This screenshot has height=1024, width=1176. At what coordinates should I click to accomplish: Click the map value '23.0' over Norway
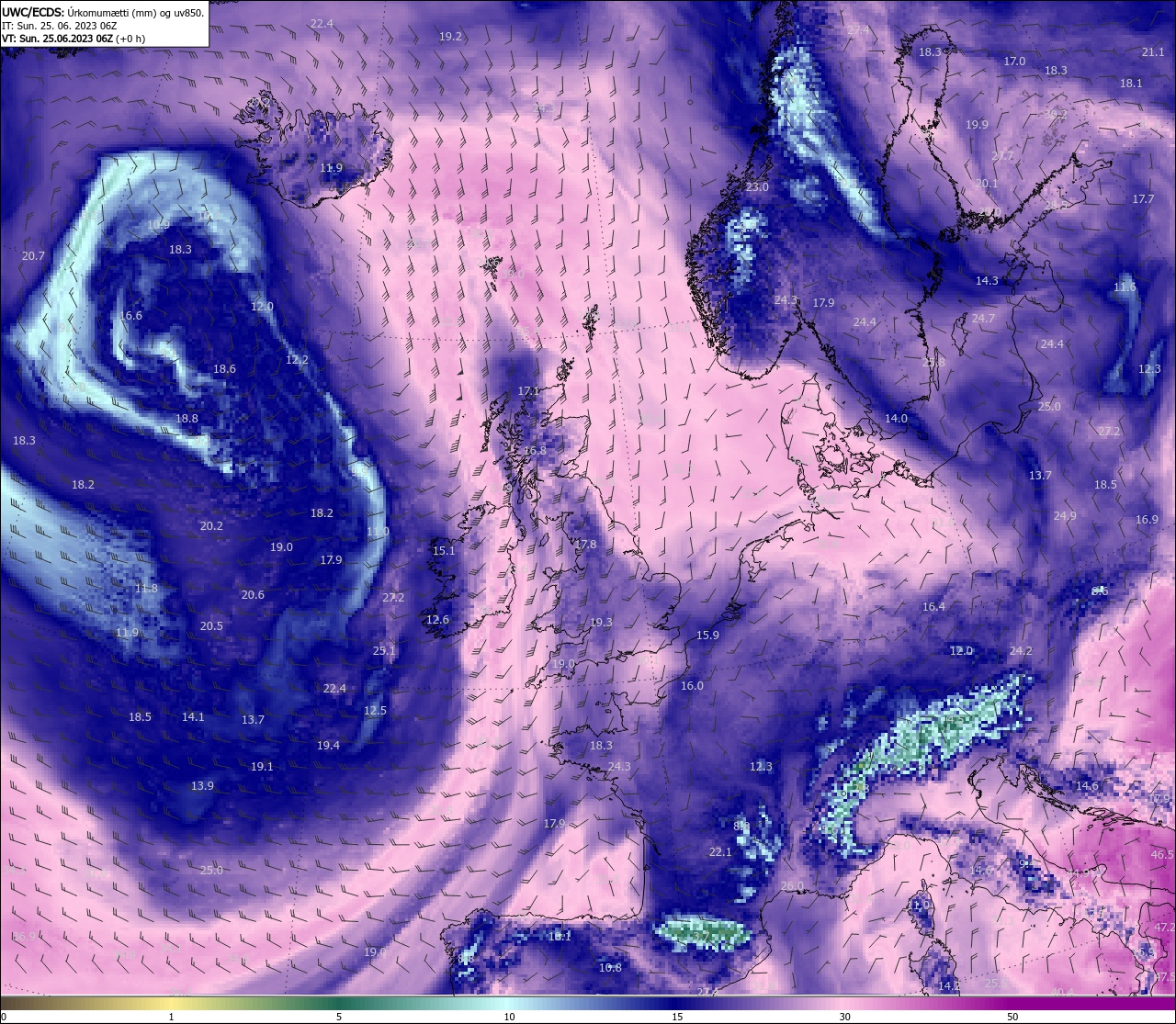(757, 187)
